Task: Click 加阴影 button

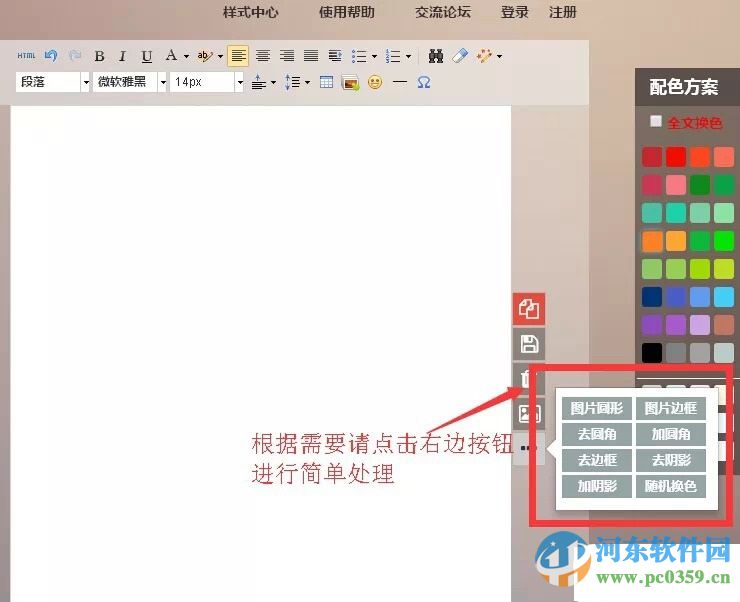Action: [x=597, y=486]
